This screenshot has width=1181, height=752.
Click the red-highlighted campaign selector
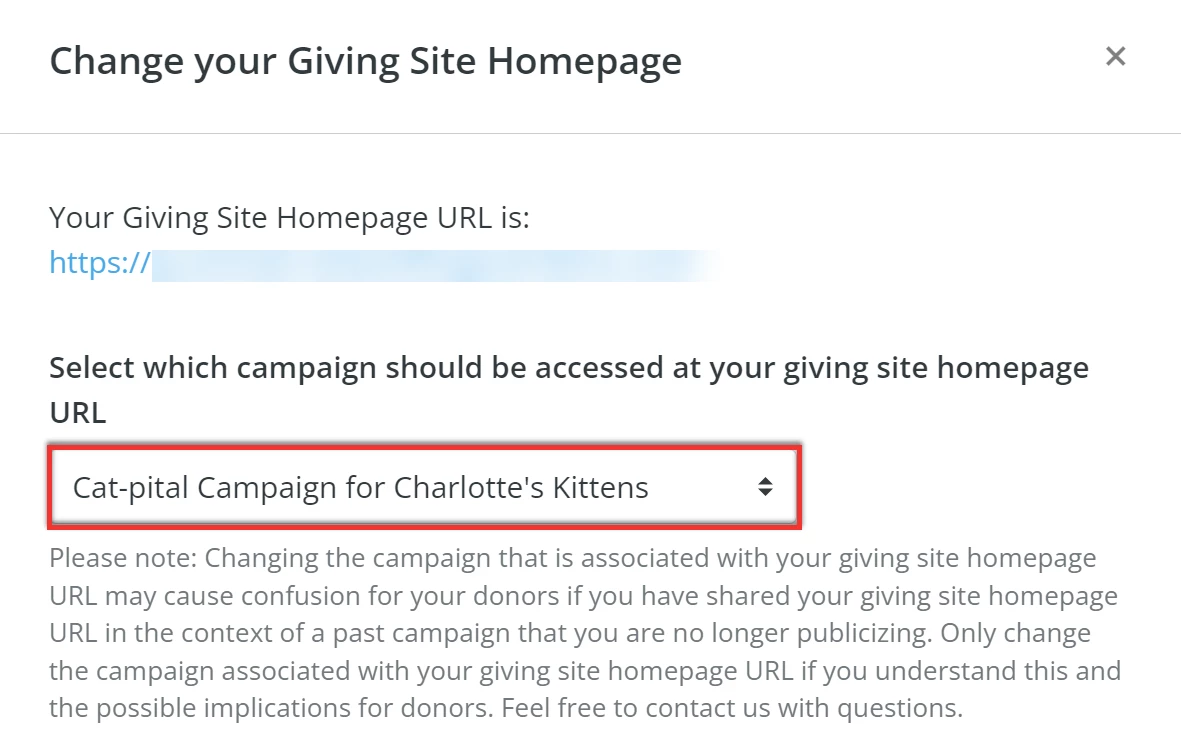[x=424, y=487]
